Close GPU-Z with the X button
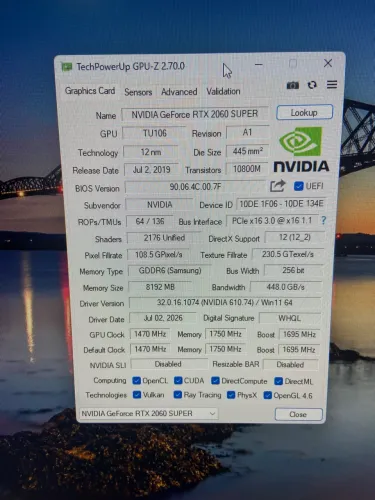 coord(328,63)
